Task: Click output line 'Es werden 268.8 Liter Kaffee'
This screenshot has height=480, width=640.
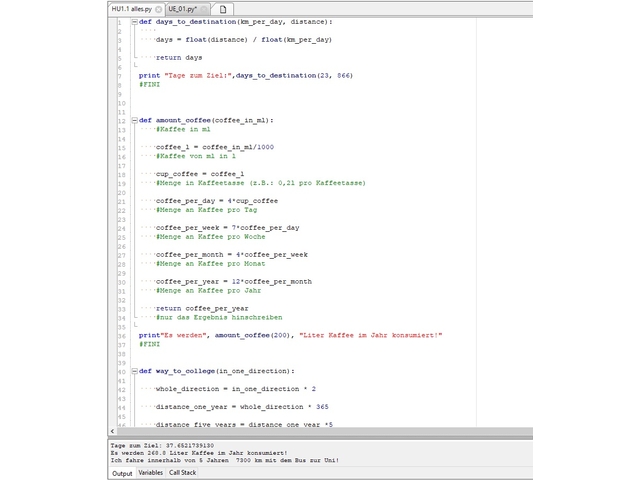Action: pos(199,453)
